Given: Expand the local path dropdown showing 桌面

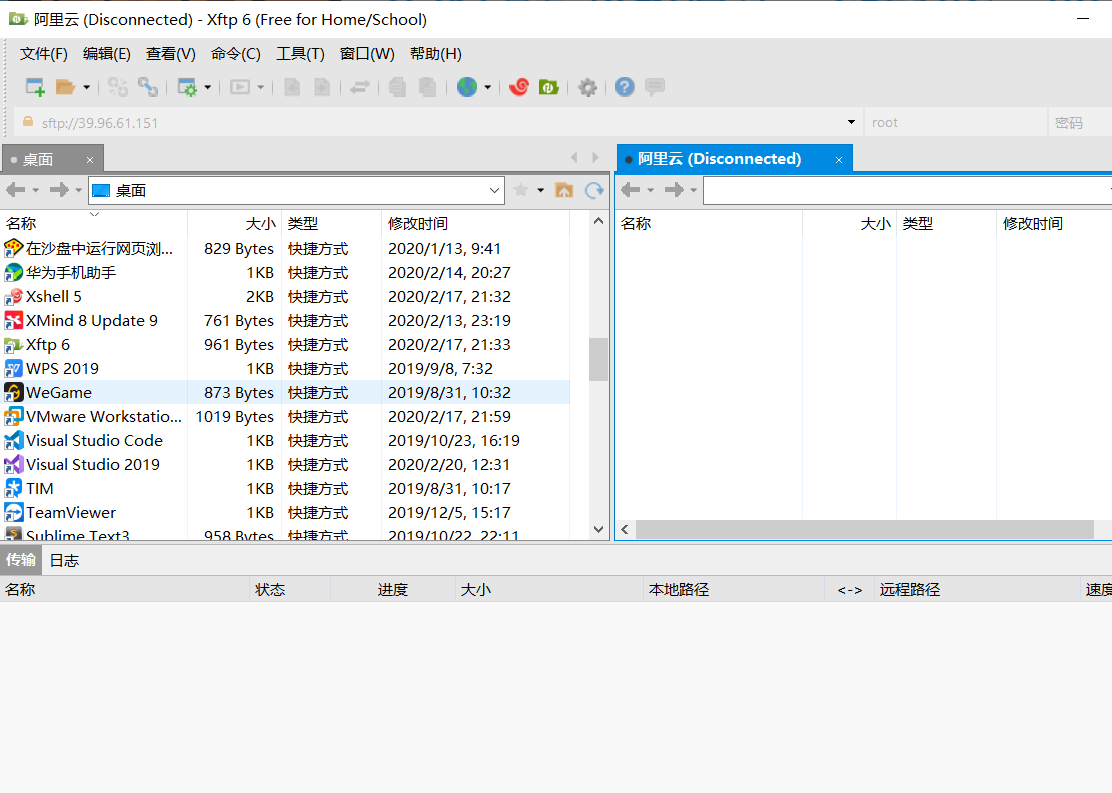Looking at the screenshot, I should point(495,190).
